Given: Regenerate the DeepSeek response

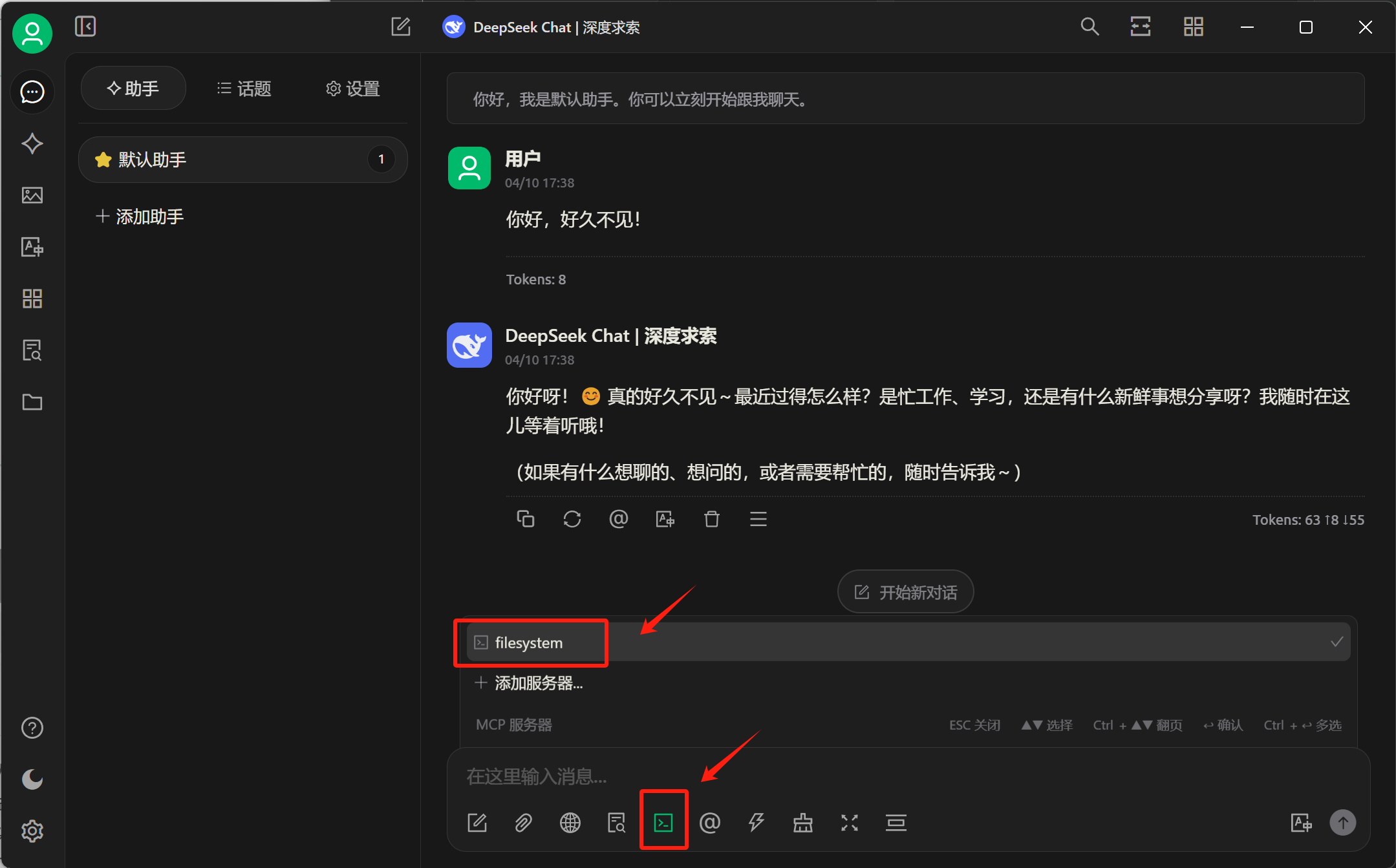Looking at the screenshot, I should (572, 519).
